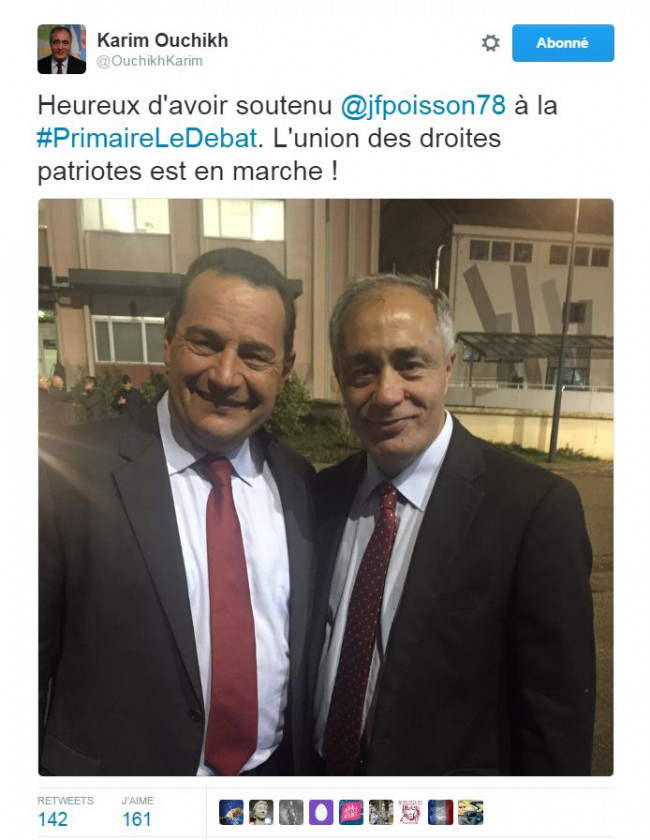The image size is (650, 840).
Task: Open the purple egg avatar liker
Action: tap(321, 812)
